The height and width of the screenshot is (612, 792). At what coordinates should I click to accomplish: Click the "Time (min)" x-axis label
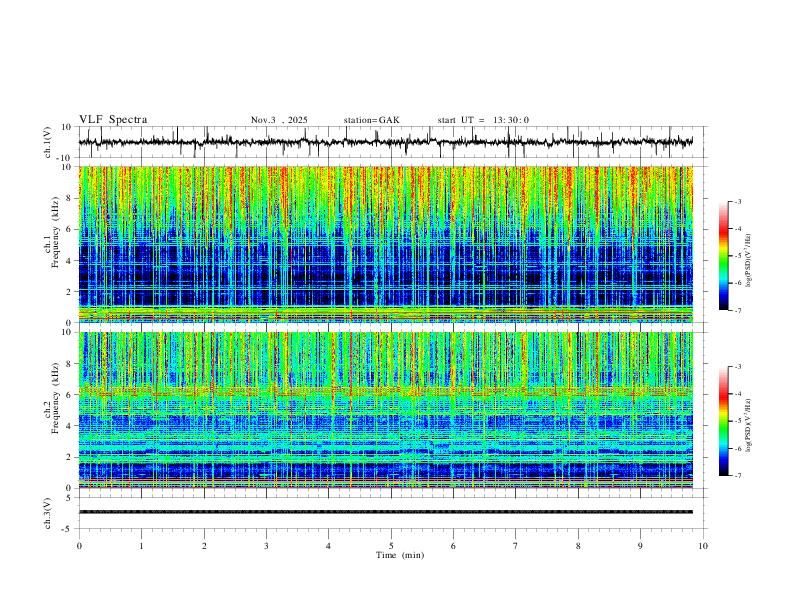400,555
